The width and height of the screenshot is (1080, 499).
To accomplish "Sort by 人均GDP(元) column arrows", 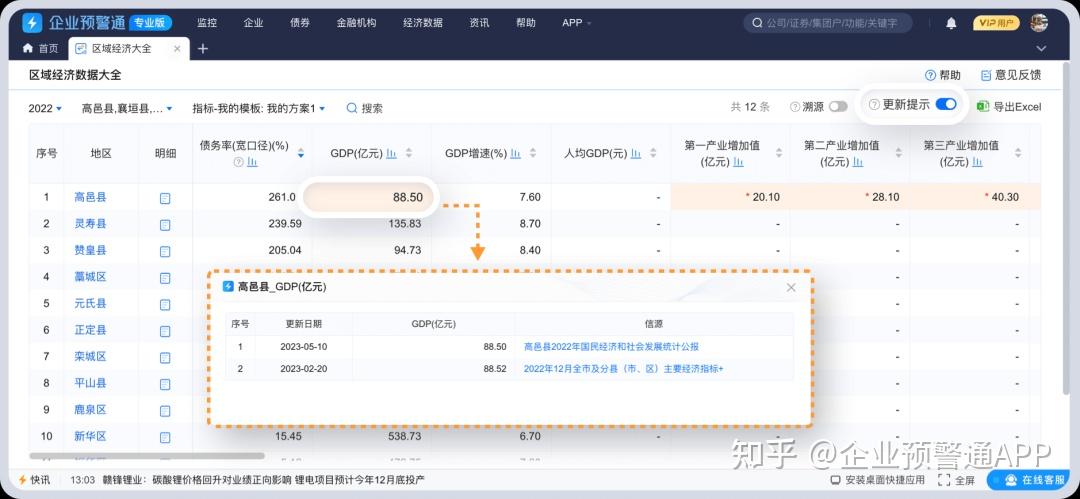I will pos(654,154).
